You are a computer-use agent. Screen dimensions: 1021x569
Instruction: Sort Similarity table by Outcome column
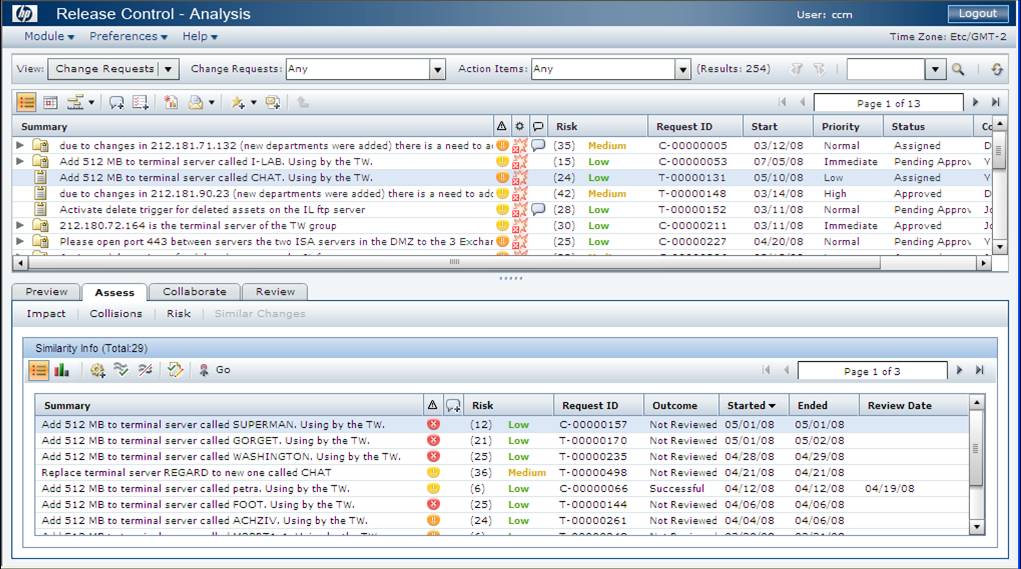pyautogui.click(x=681, y=406)
